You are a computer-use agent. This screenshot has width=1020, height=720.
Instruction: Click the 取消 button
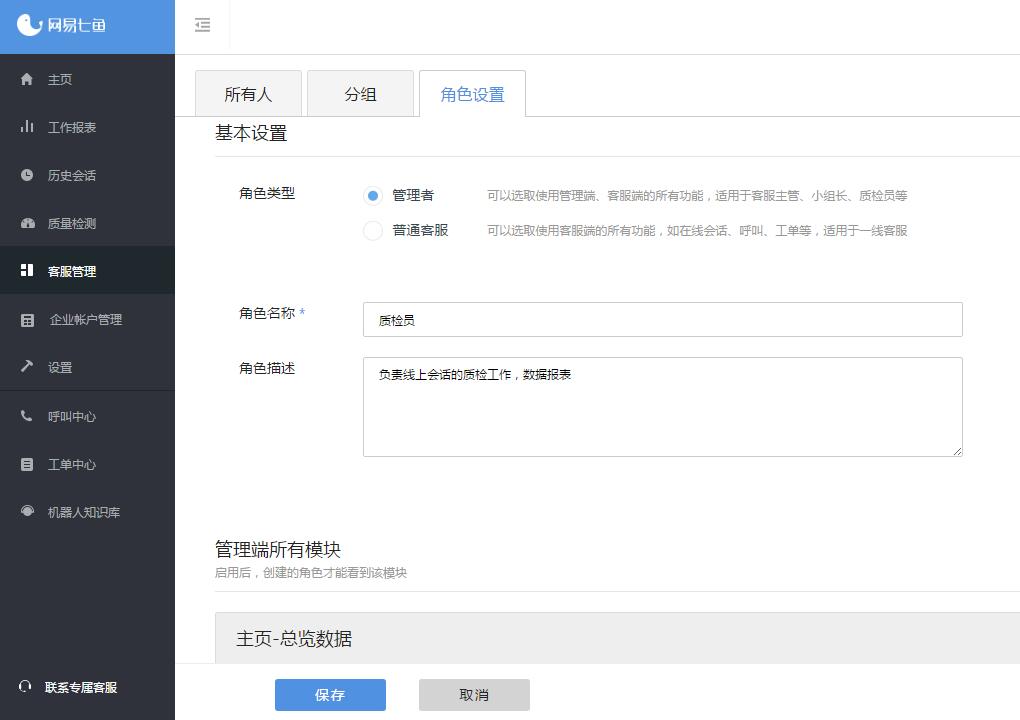point(474,695)
